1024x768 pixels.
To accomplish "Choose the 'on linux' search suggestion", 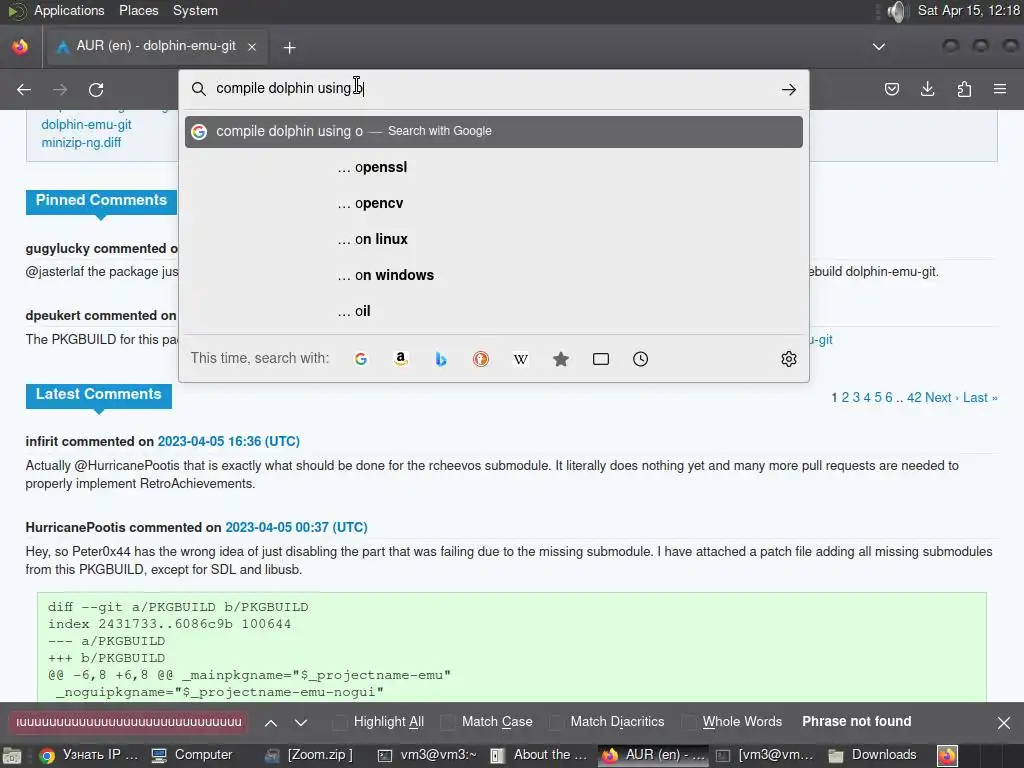I will click(x=494, y=239).
